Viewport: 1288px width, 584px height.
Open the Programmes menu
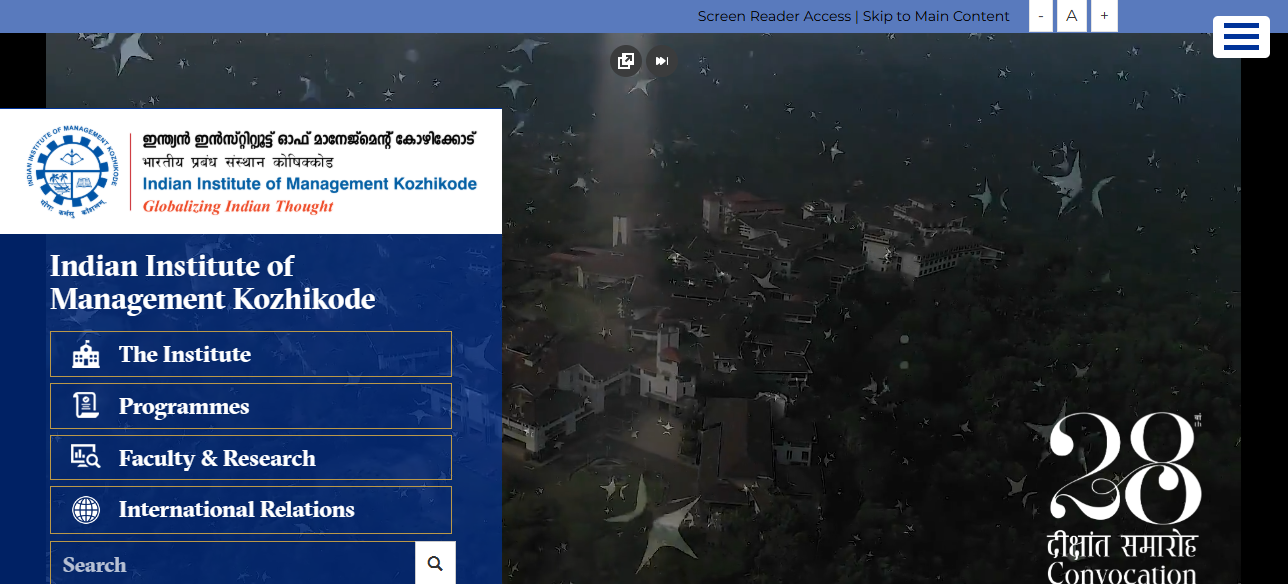click(183, 405)
